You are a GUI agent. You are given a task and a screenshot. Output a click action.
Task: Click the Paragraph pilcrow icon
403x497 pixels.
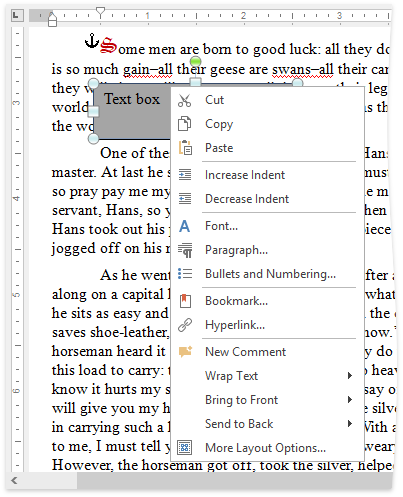tap(185, 250)
